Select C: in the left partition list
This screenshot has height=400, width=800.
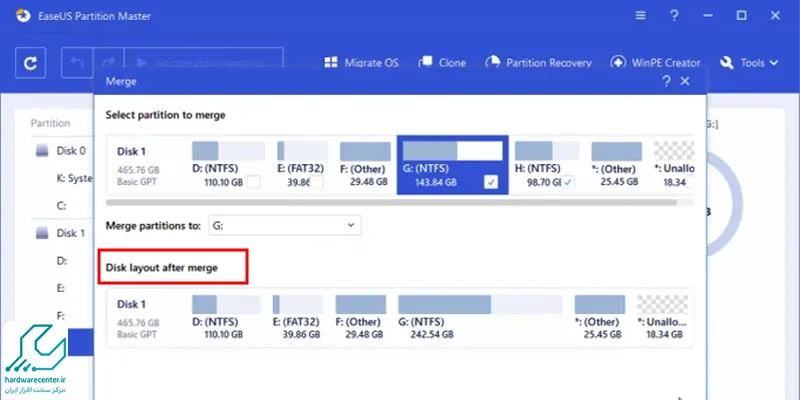(x=62, y=206)
